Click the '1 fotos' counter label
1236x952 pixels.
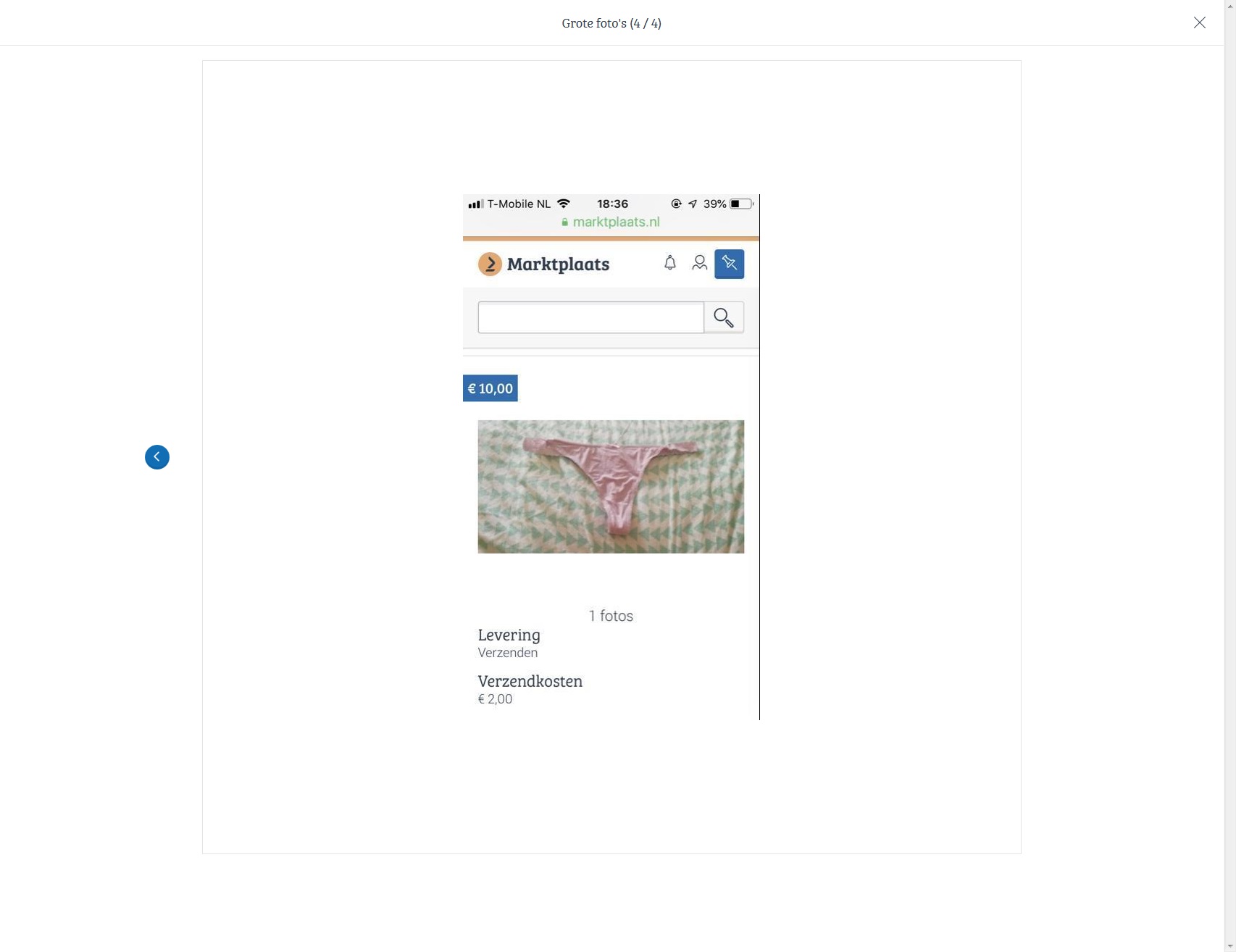(611, 616)
